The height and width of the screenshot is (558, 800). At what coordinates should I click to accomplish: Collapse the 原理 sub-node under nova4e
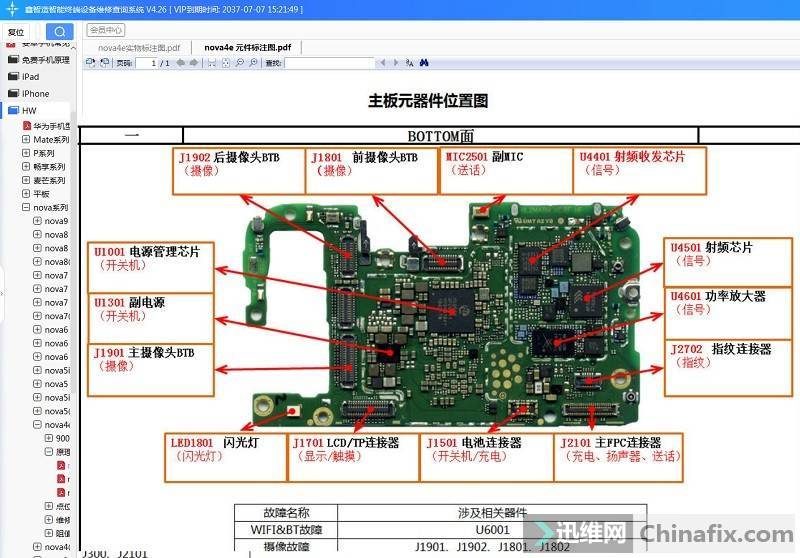48,452
